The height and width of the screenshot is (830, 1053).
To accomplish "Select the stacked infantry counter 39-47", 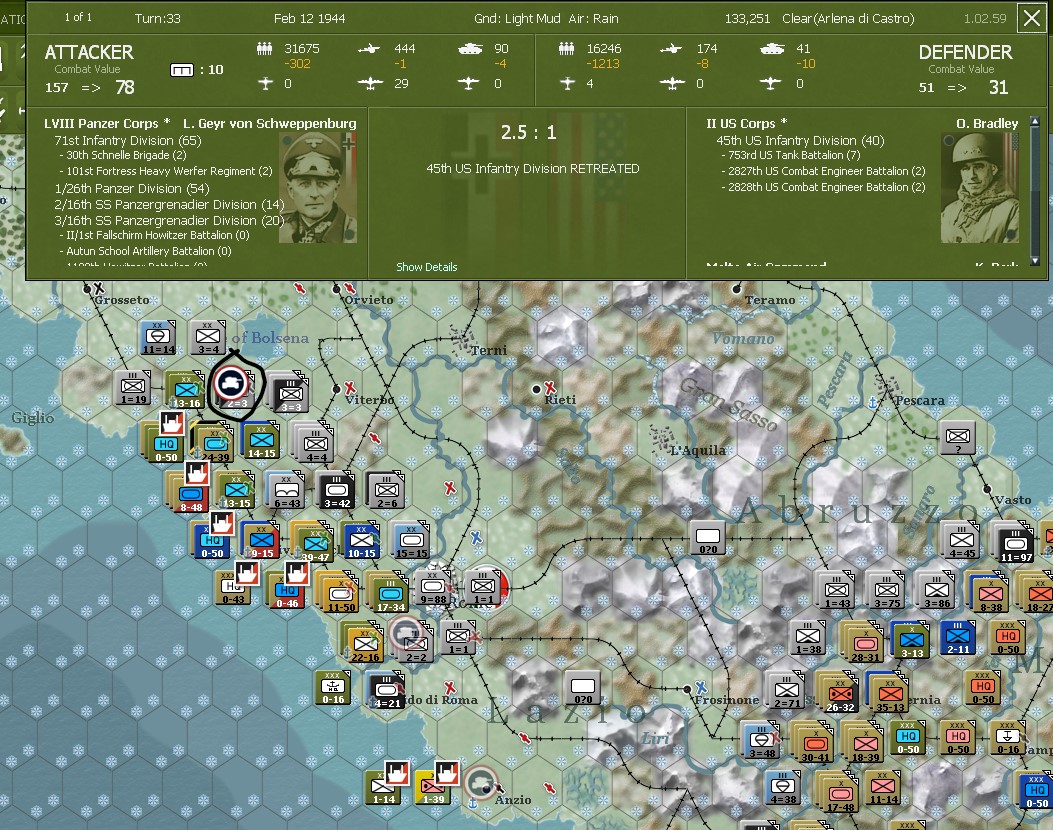I will click(x=314, y=545).
